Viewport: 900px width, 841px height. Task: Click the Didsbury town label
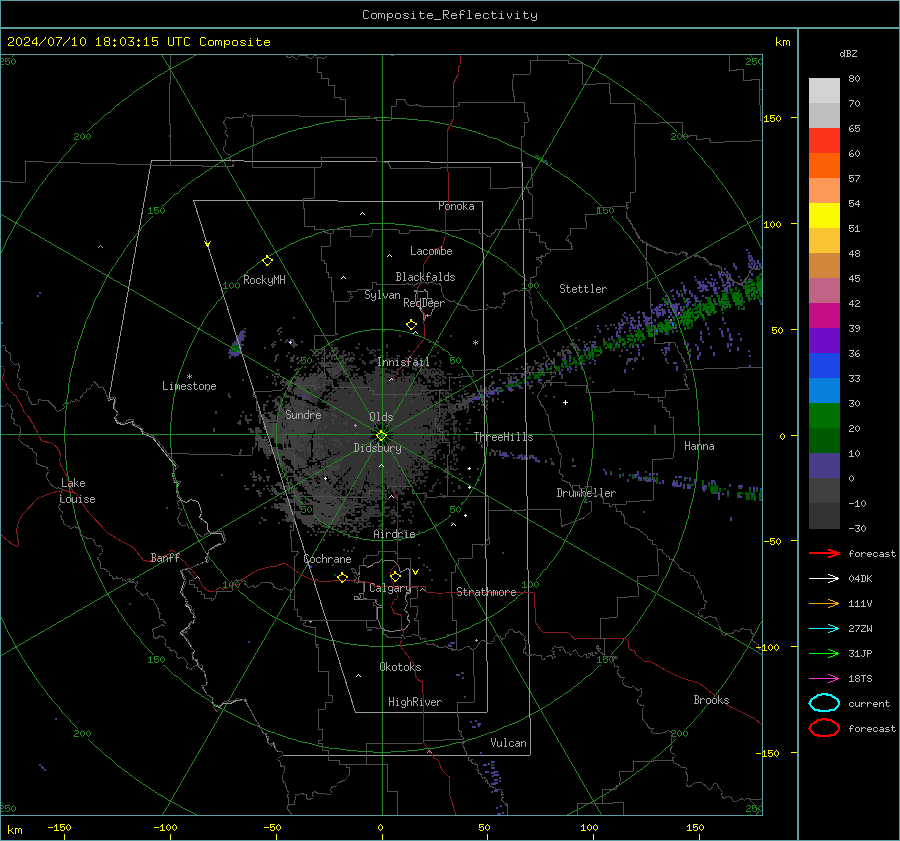[377, 448]
